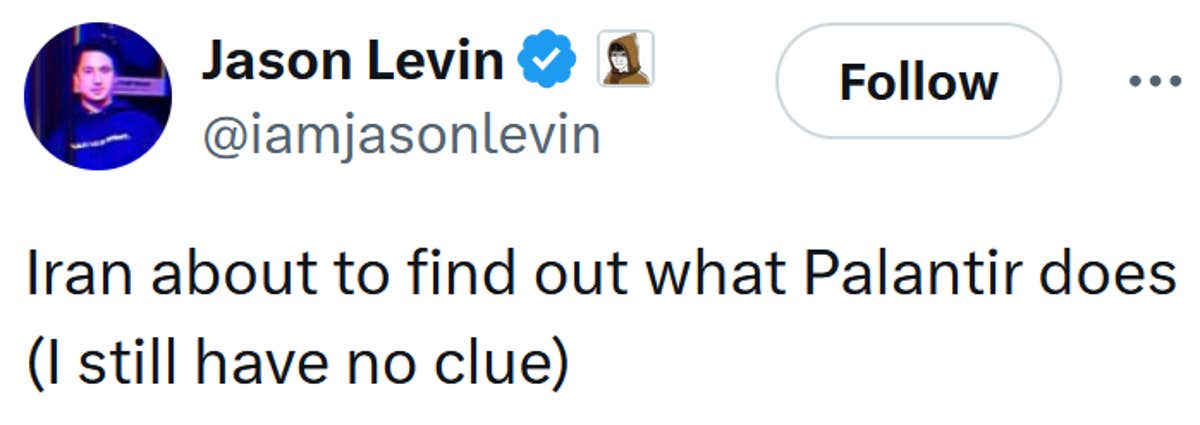Click the hooded figure affiliation badge
Image resolution: width=1200 pixels, height=425 pixels.
pos(625,59)
